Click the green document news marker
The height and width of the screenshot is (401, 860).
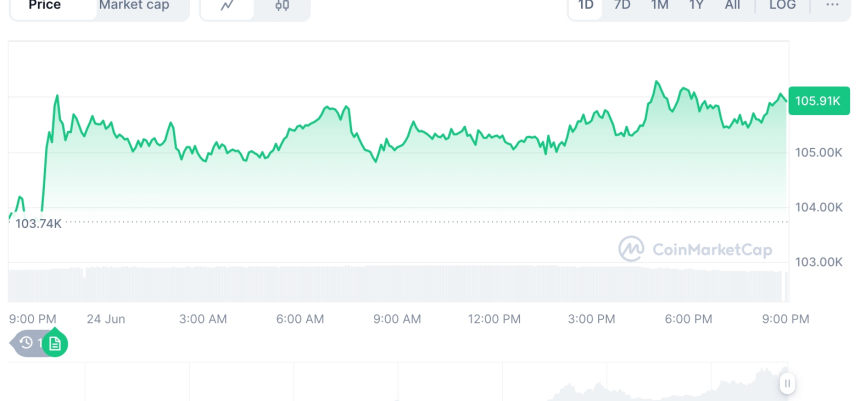pyautogui.click(x=55, y=343)
